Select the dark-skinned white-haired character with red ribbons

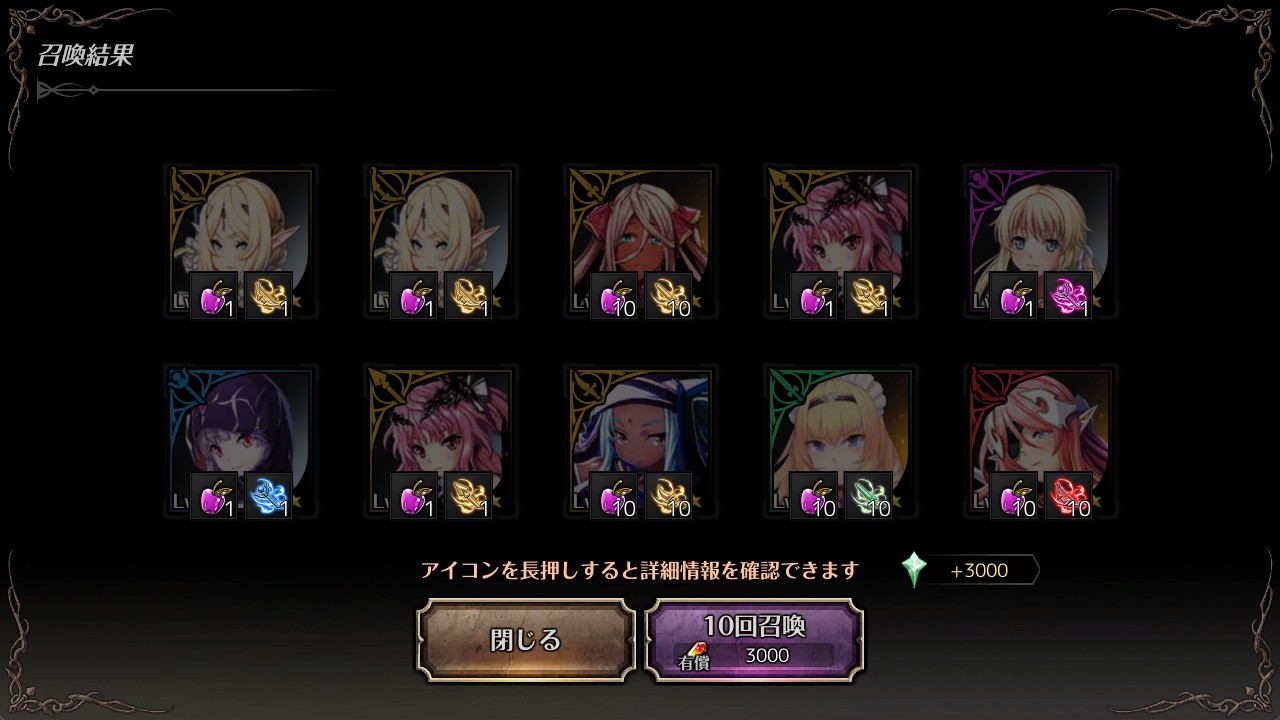(x=640, y=241)
